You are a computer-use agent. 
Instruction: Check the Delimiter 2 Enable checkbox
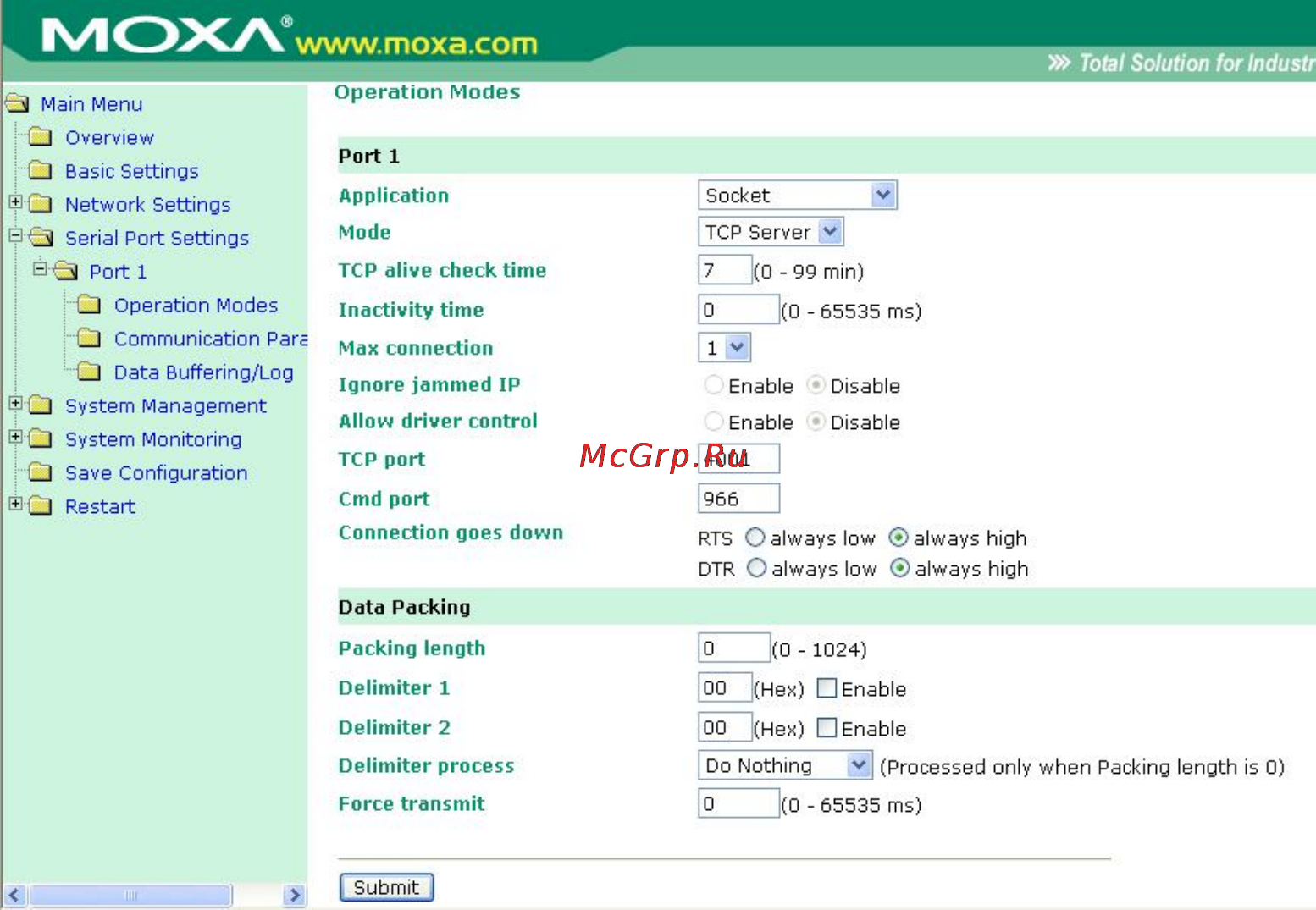click(827, 728)
